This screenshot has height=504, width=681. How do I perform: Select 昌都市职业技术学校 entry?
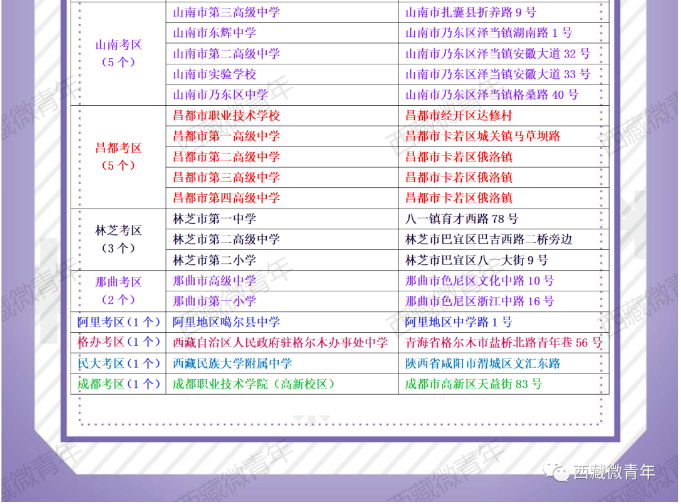(x=226, y=116)
